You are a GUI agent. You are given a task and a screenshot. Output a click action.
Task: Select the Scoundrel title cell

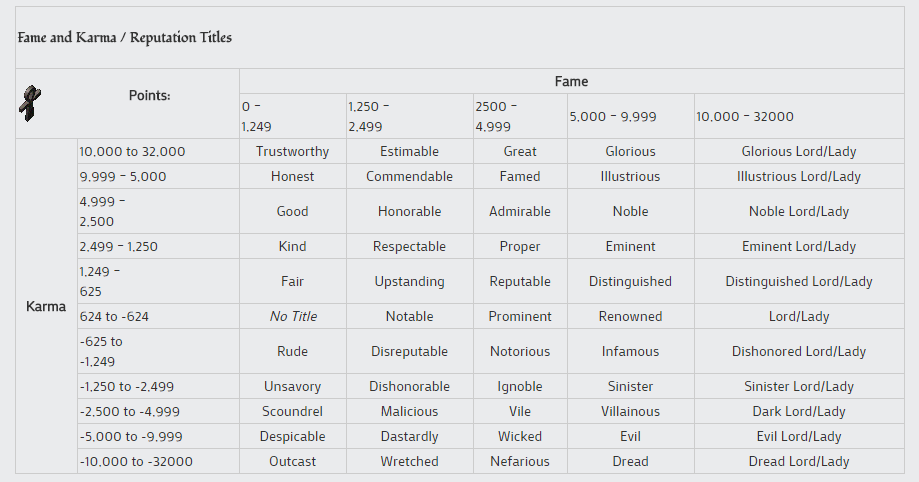tap(292, 411)
